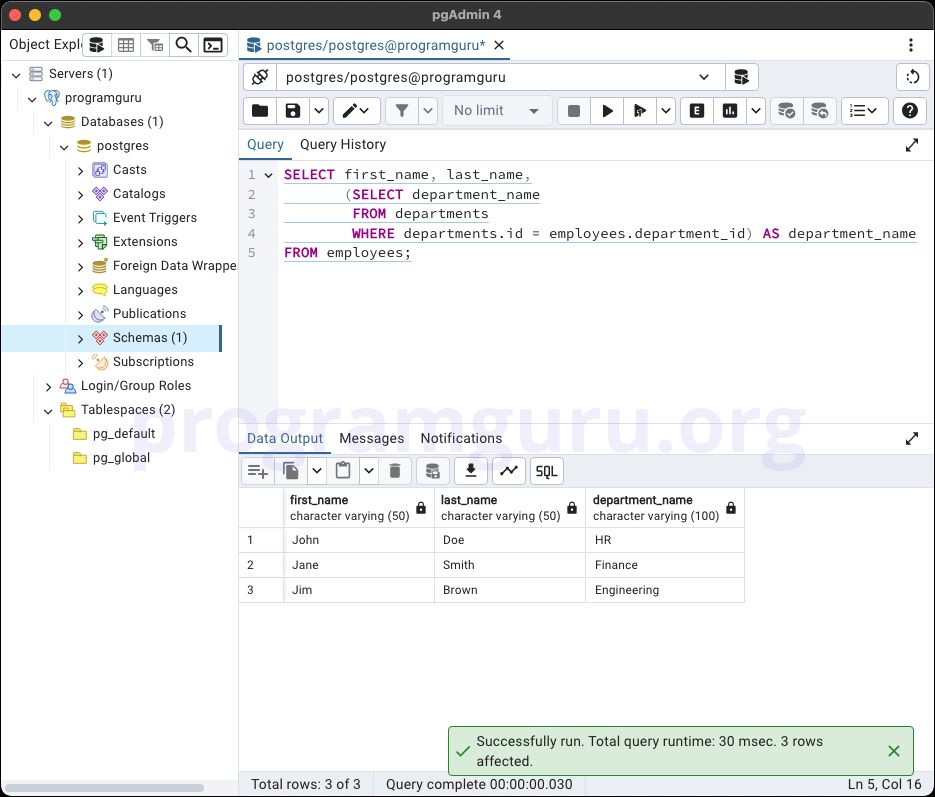Select the postgres/postgres@programguru query tab
935x797 pixels.
pos(376,45)
